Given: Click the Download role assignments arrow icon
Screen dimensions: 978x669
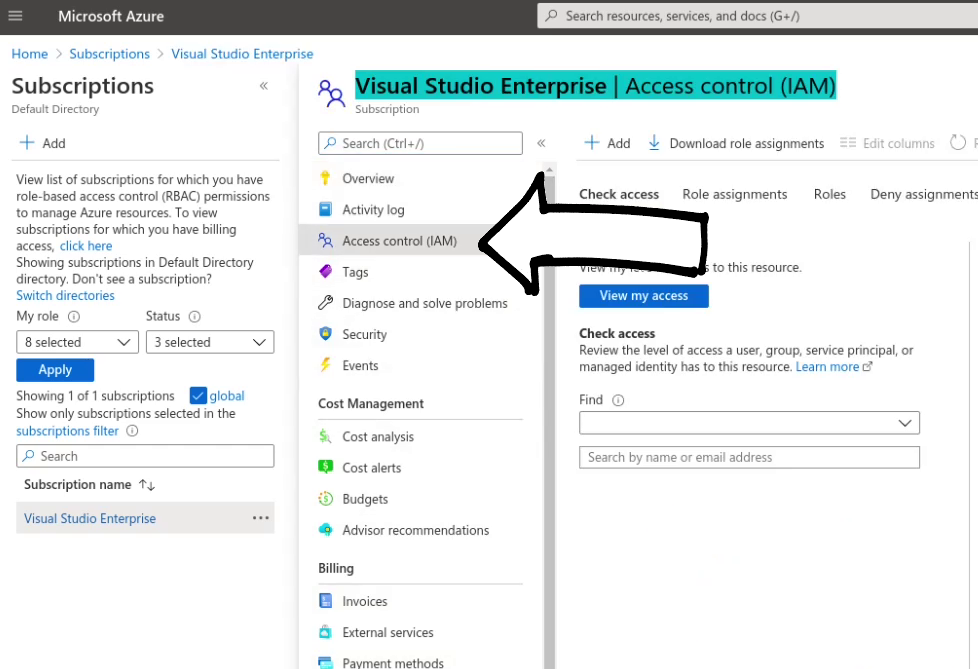Looking at the screenshot, I should coord(654,143).
